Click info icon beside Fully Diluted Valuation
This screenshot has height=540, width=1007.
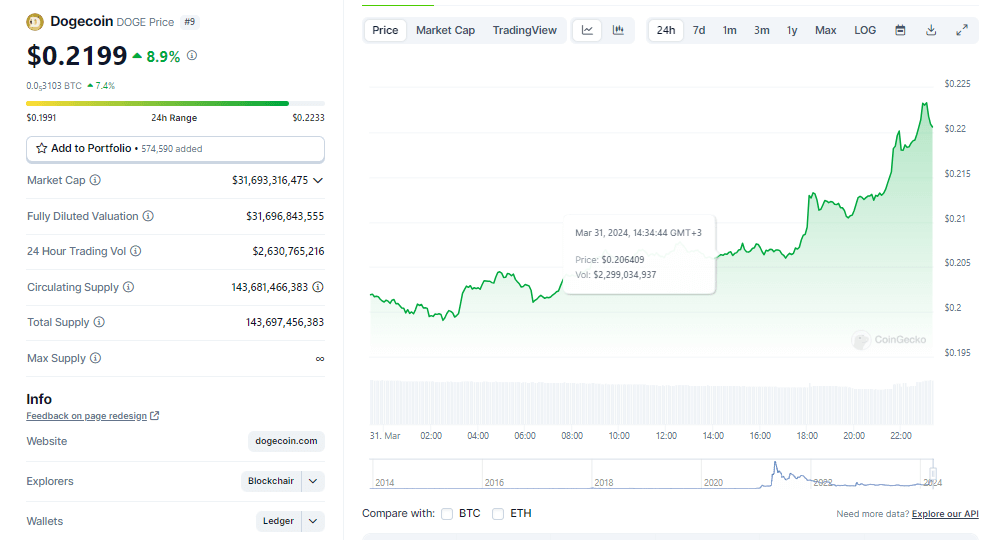coord(148,216)
